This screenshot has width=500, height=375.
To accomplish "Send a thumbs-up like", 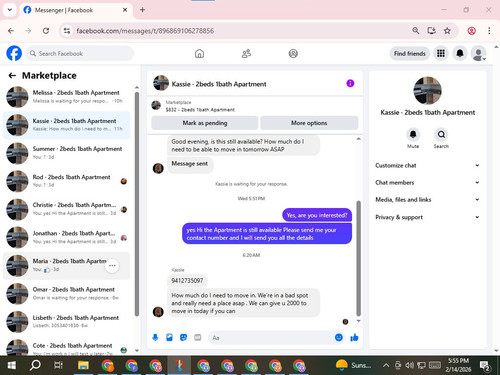I will pyautogui.click(x=354, y=338).
